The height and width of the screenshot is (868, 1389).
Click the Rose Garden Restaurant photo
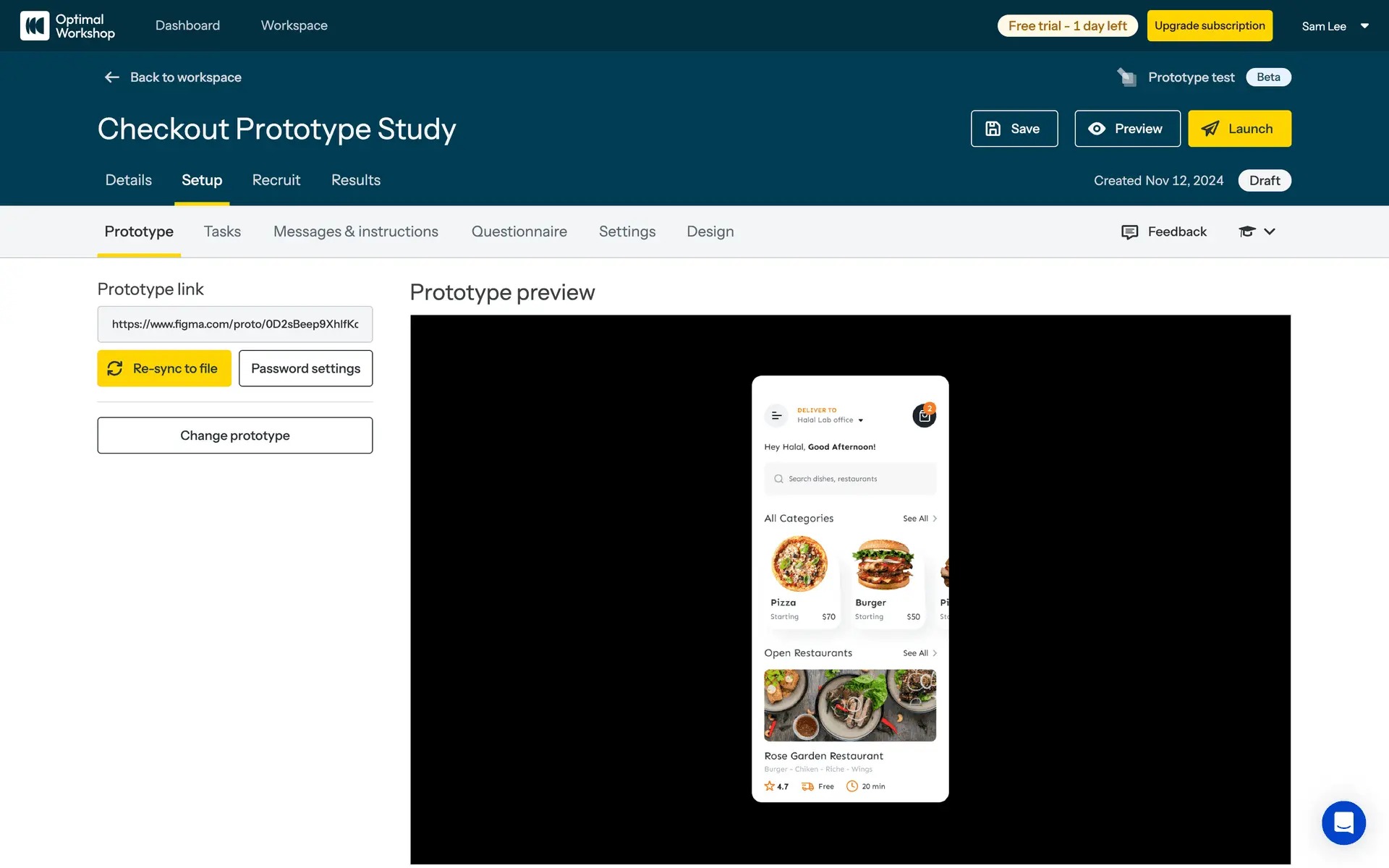(849, 705)
